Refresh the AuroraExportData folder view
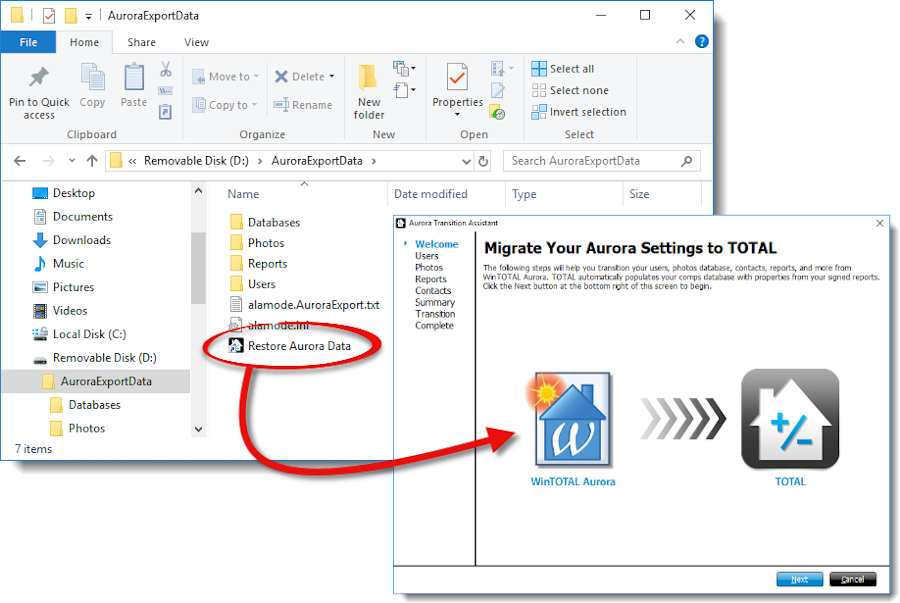The height and width of the screenshot is (603, 900). [483, 161]
